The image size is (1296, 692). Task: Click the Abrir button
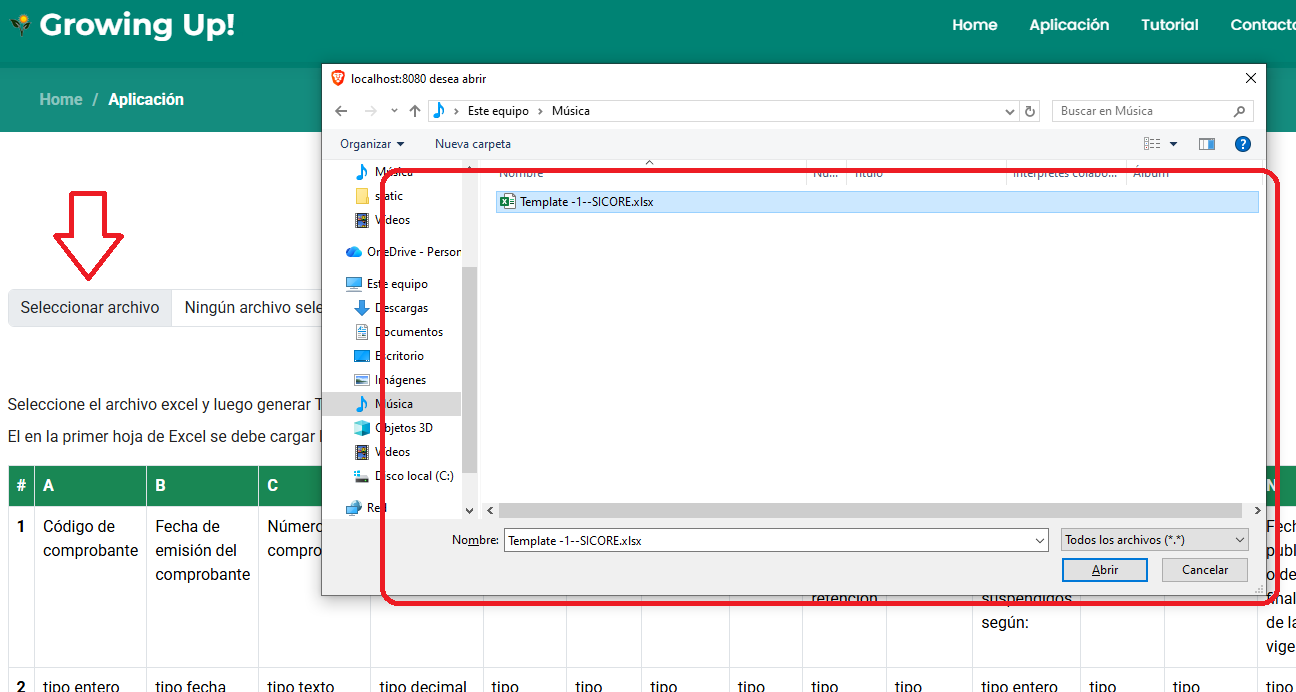[x=1105, y=570]
